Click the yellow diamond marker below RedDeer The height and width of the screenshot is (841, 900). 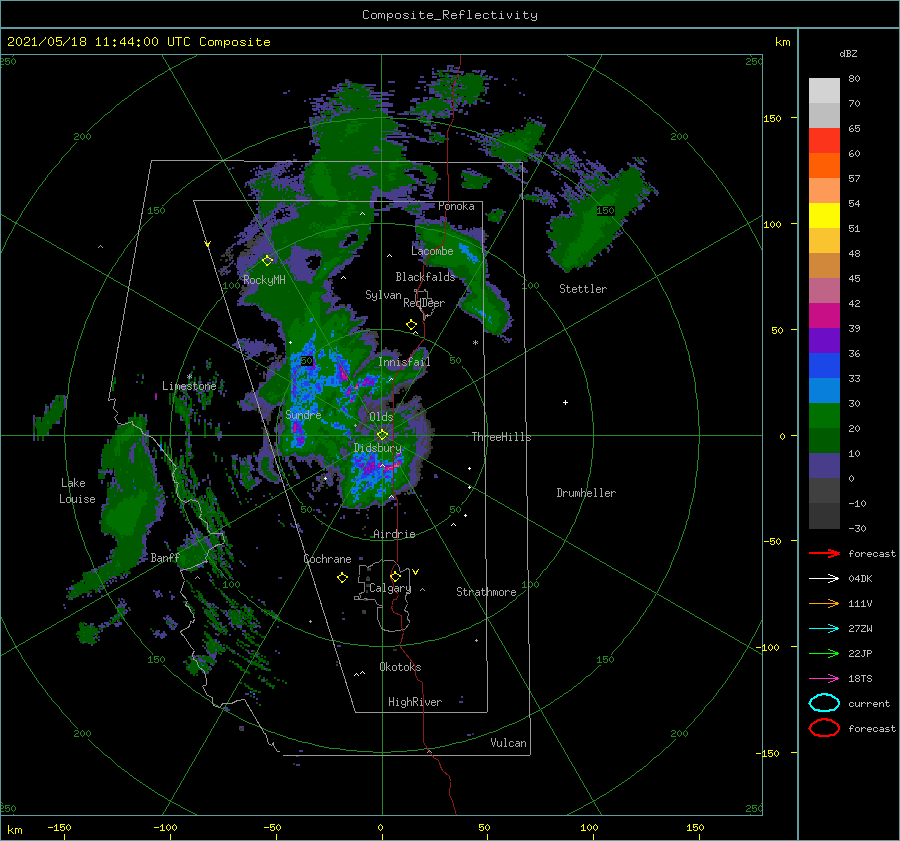[412, 325]
